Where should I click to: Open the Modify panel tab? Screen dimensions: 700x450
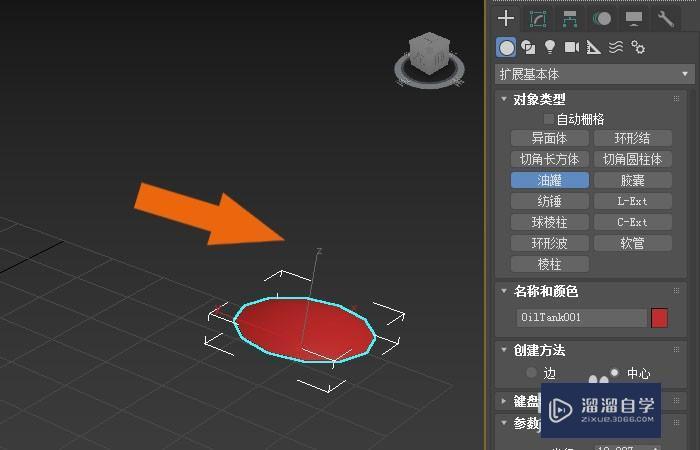tap(538, 19)
